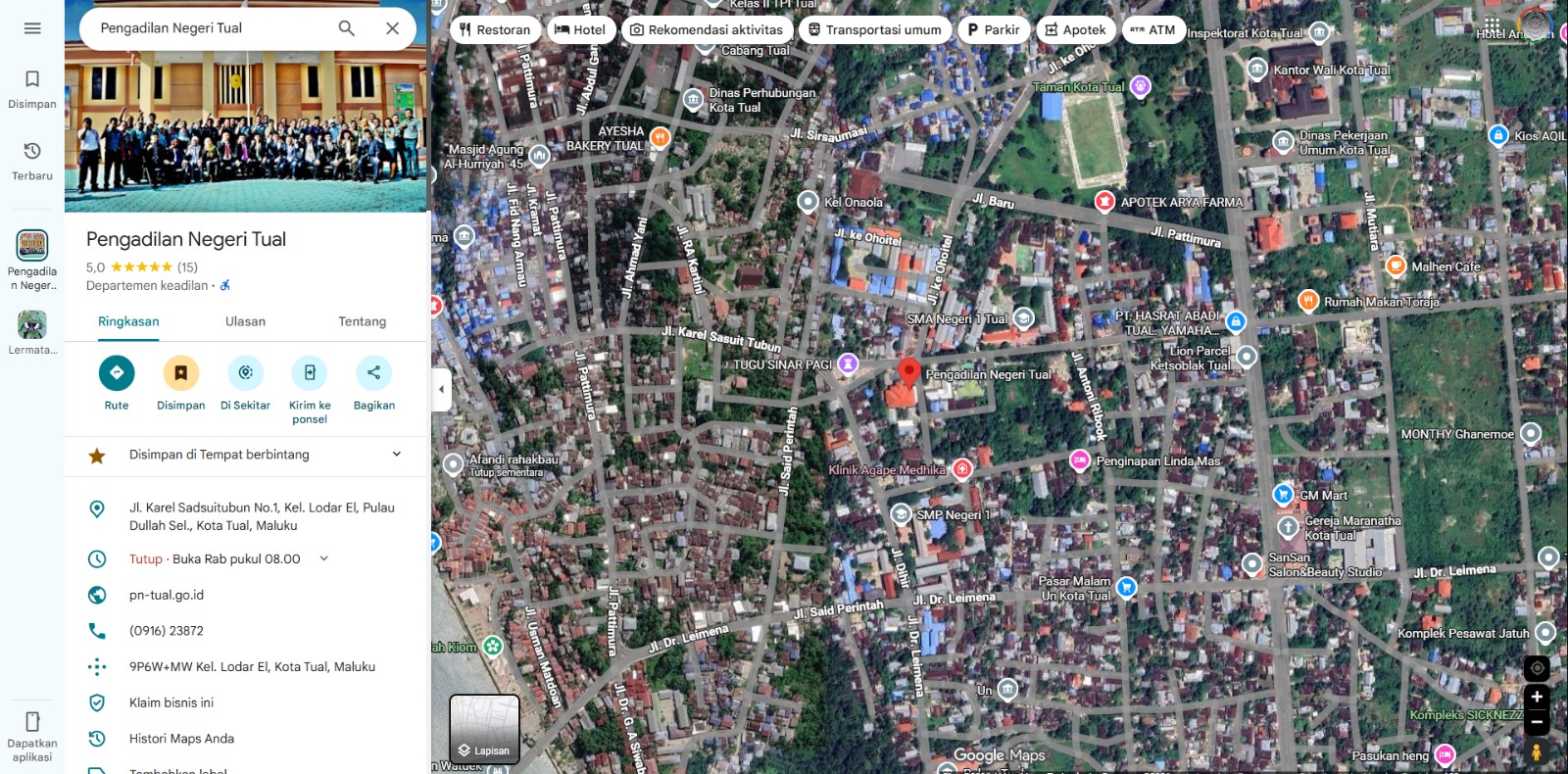Click APOTEK ARYA FARMA map marker
The height and width of the screenshot is (774, 1568).
click(1104, 202)
